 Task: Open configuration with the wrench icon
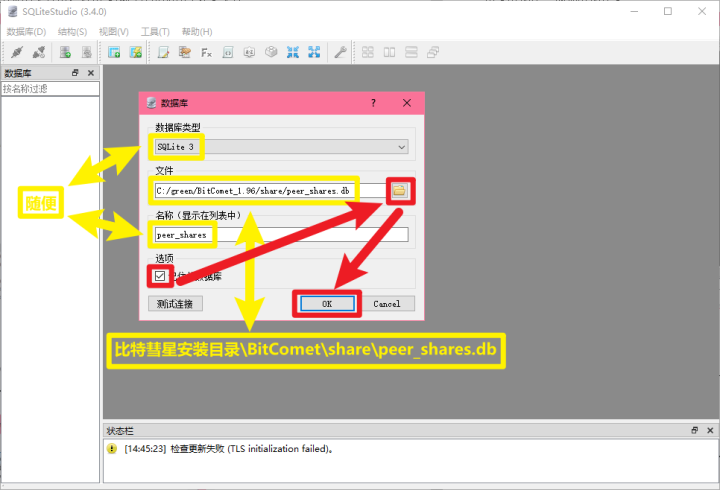click(340, 52)
